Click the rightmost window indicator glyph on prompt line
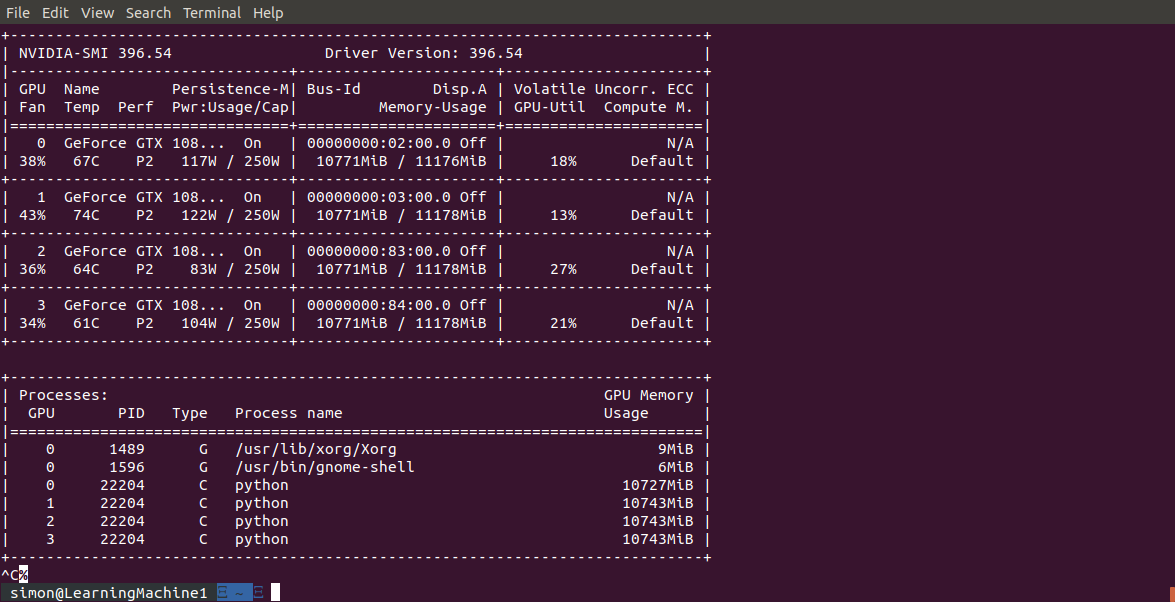The image size is (1175, 602). [x=257, y=591]
